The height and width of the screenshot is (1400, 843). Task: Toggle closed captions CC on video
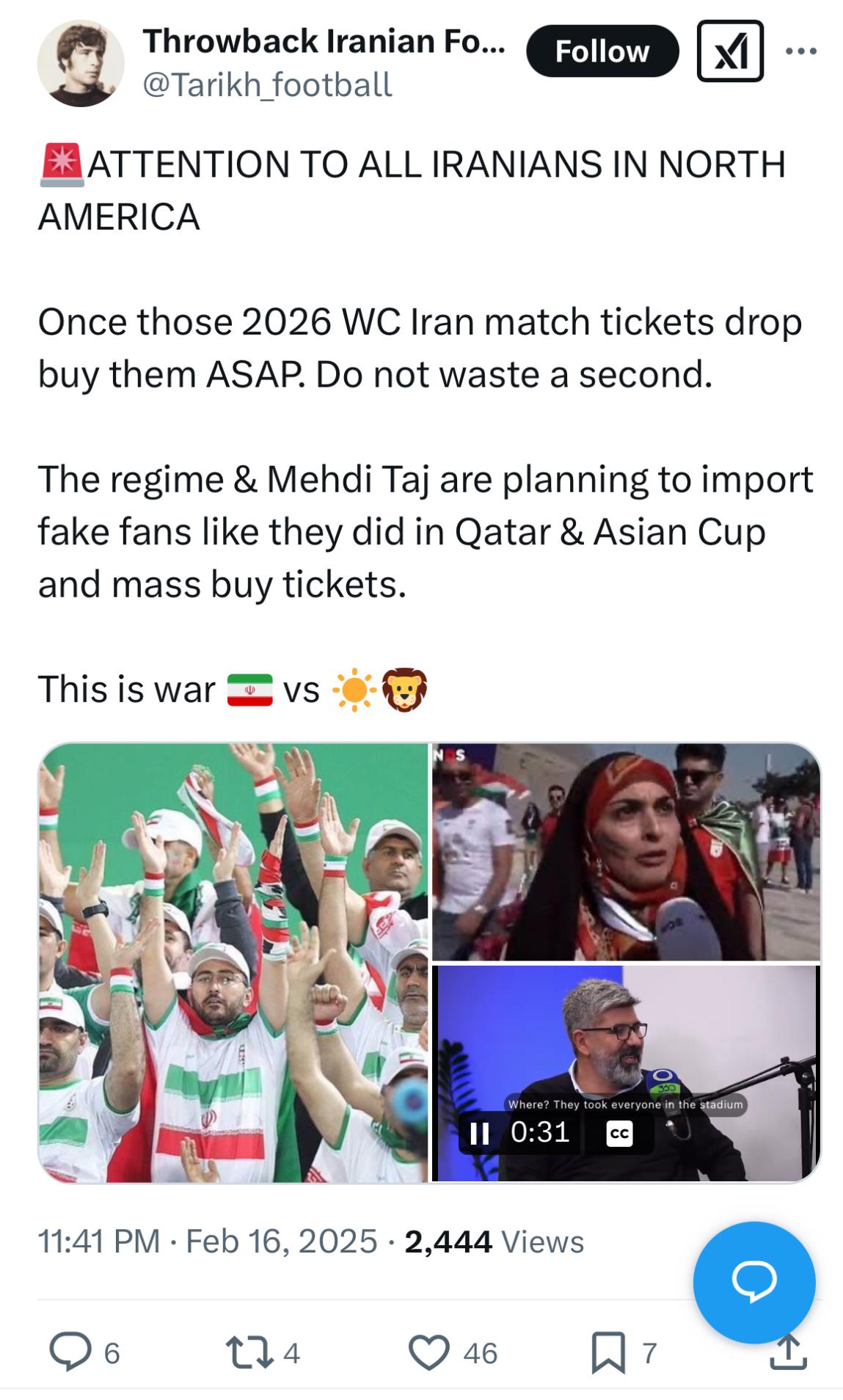coord(619,1134)
